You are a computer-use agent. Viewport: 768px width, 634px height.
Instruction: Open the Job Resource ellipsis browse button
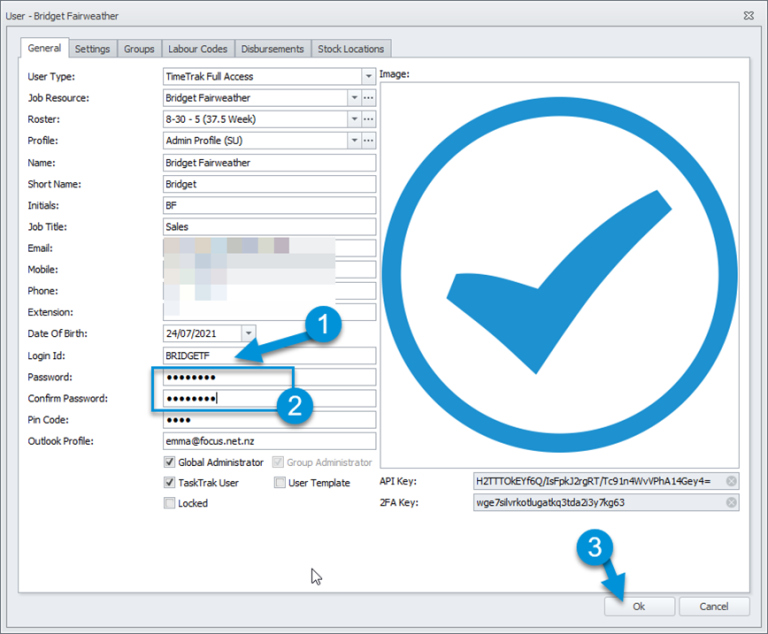point(368,98)
